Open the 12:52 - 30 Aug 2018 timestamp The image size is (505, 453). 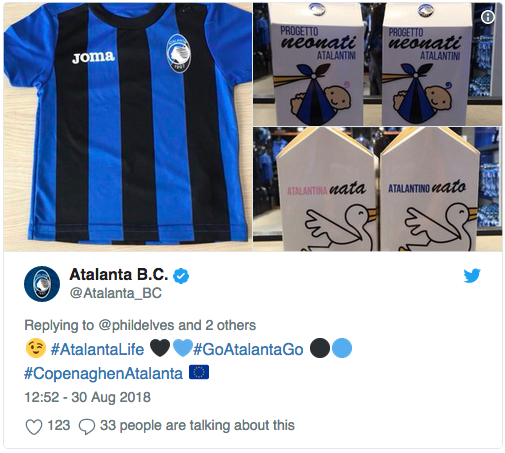tap(87, 397)
